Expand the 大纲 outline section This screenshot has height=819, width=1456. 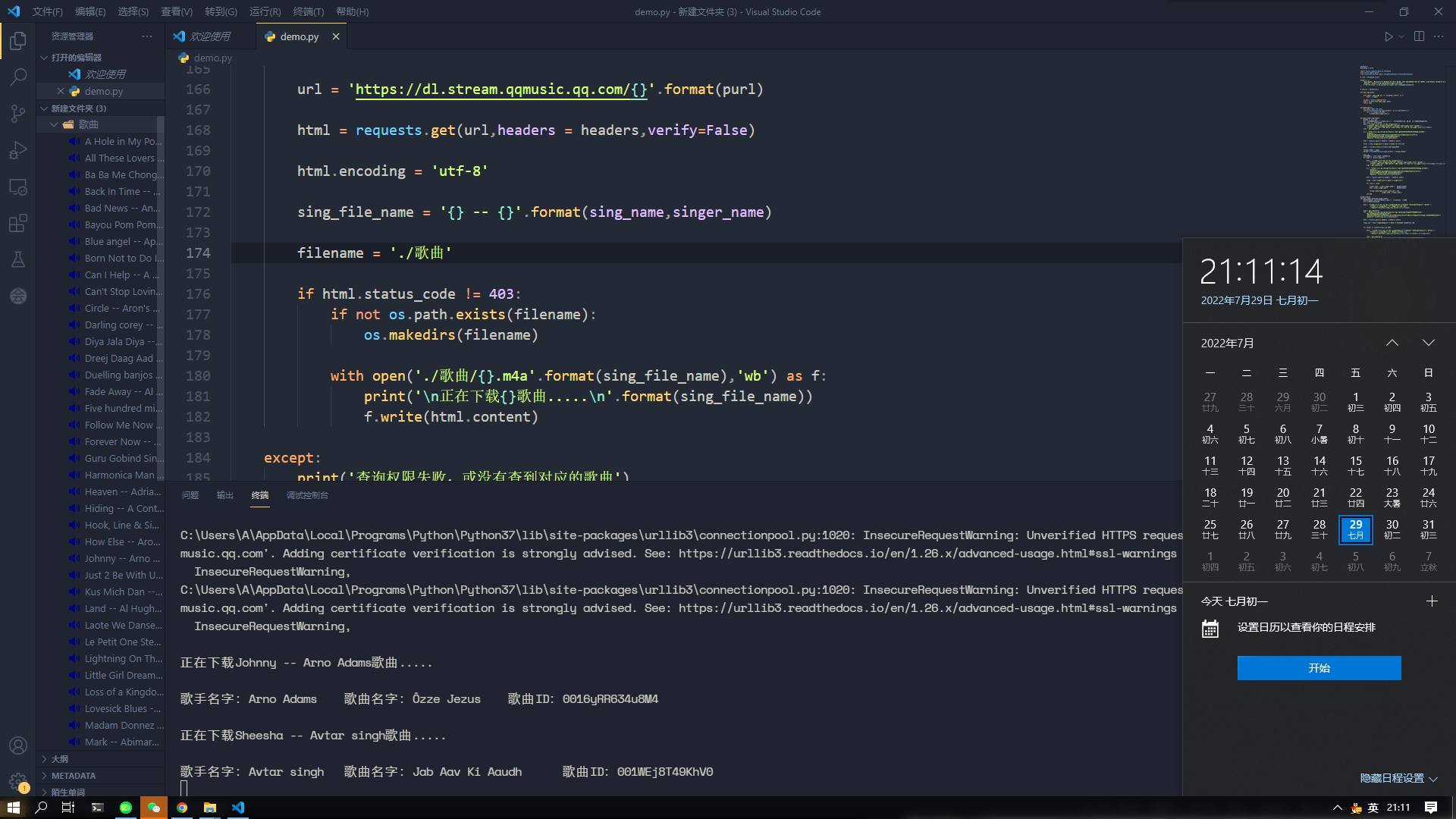tap(59, 759)
